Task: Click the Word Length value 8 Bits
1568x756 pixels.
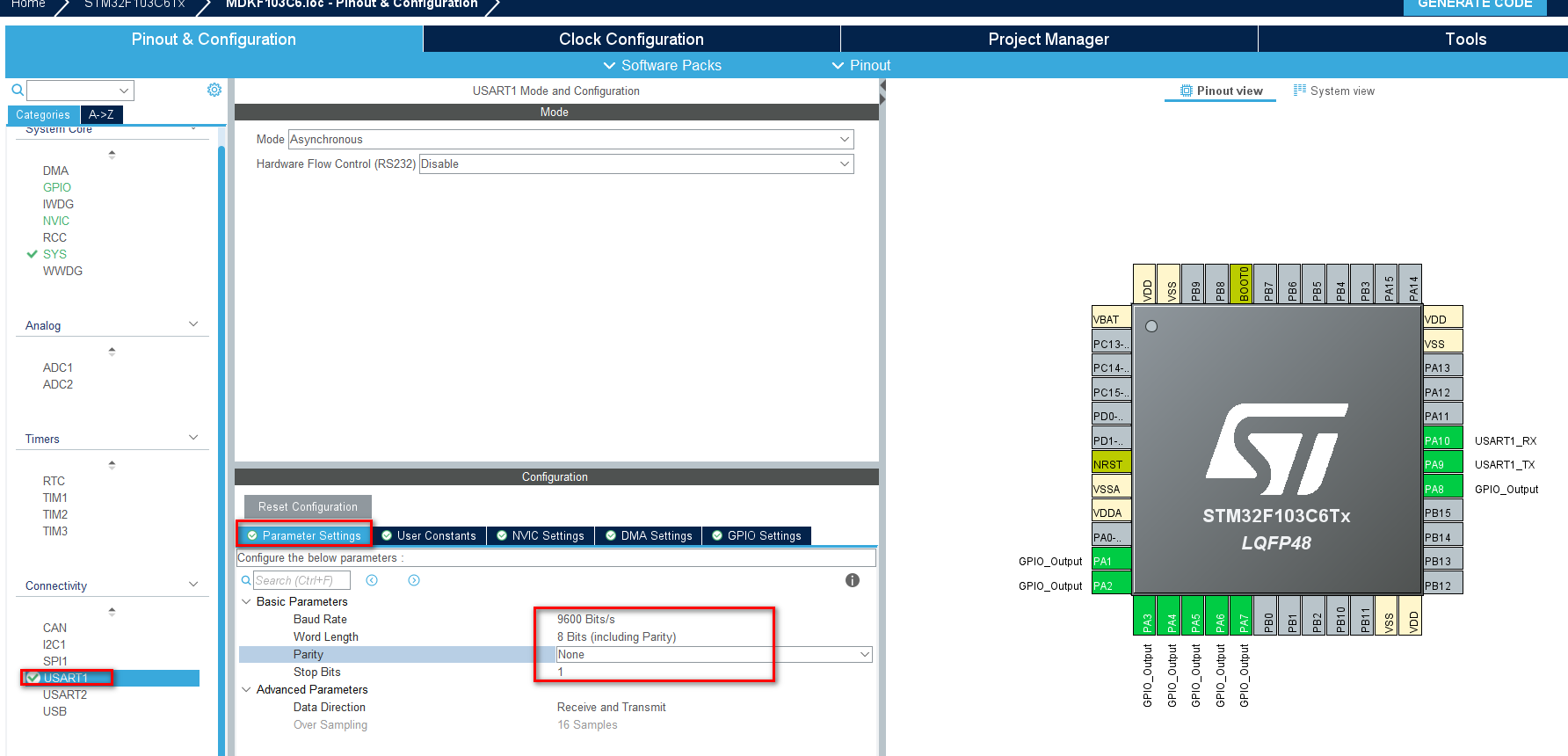Action: tap(616, 636)
